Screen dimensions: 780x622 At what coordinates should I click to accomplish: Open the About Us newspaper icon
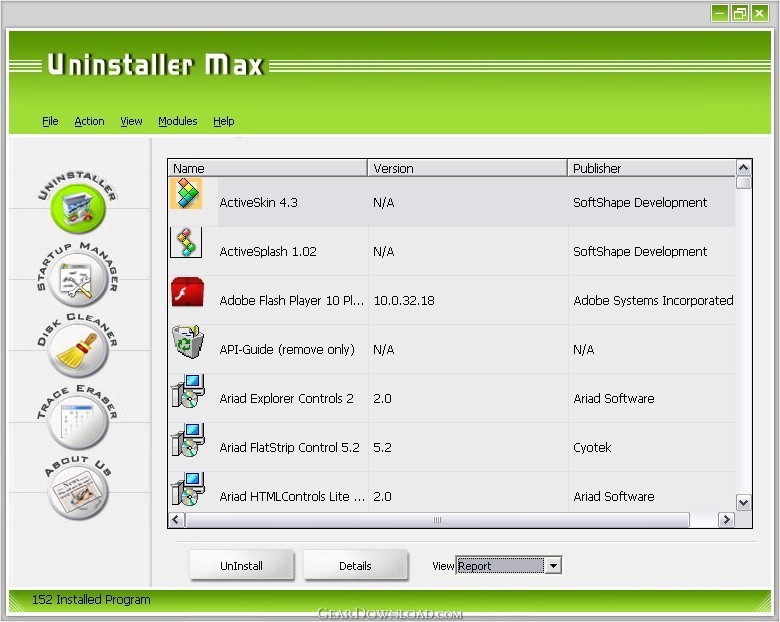click(x=78, y=492)
